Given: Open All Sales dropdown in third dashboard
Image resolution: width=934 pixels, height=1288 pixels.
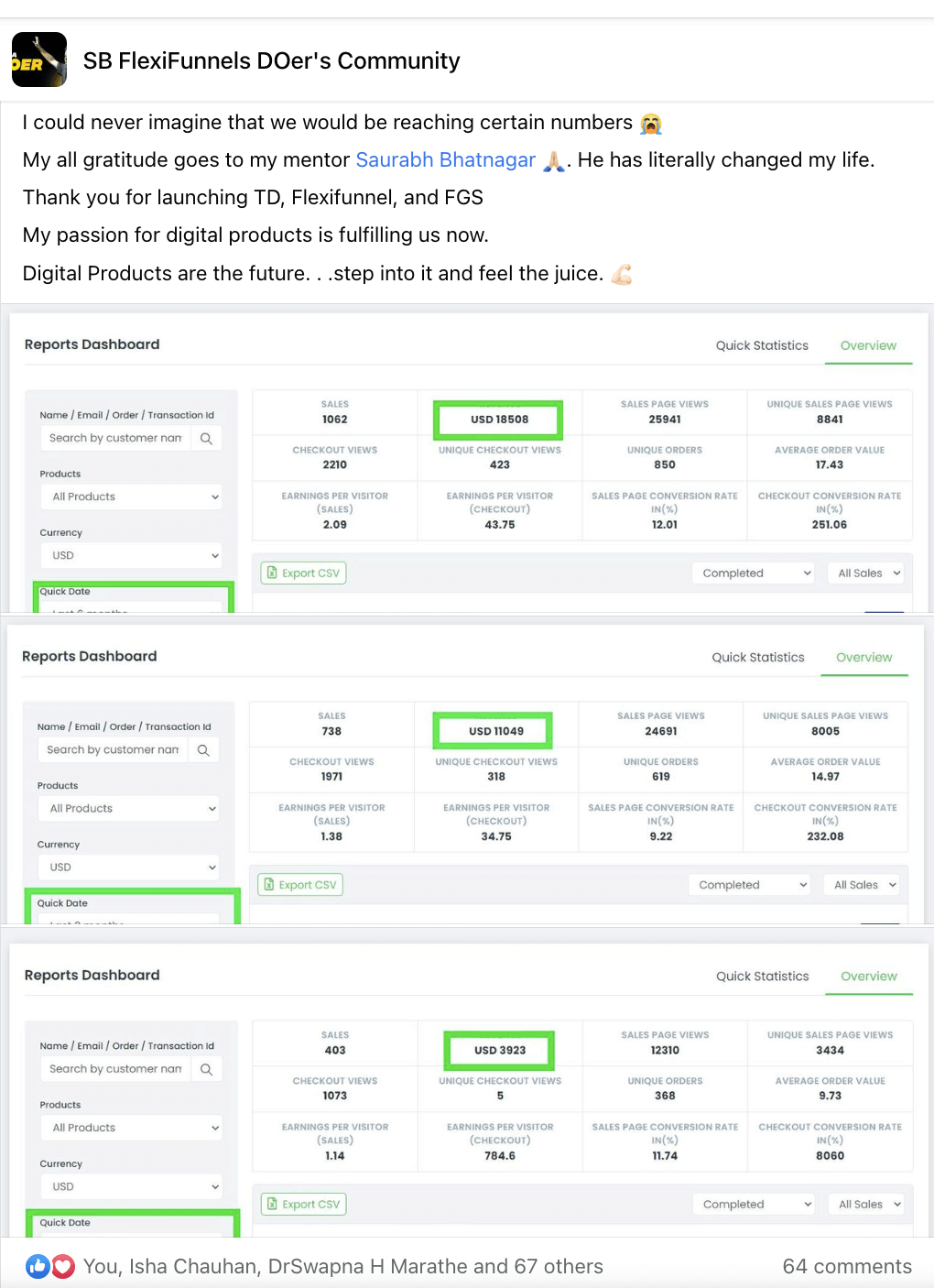Looking at the screenshot, I should tap(868, 1204).
